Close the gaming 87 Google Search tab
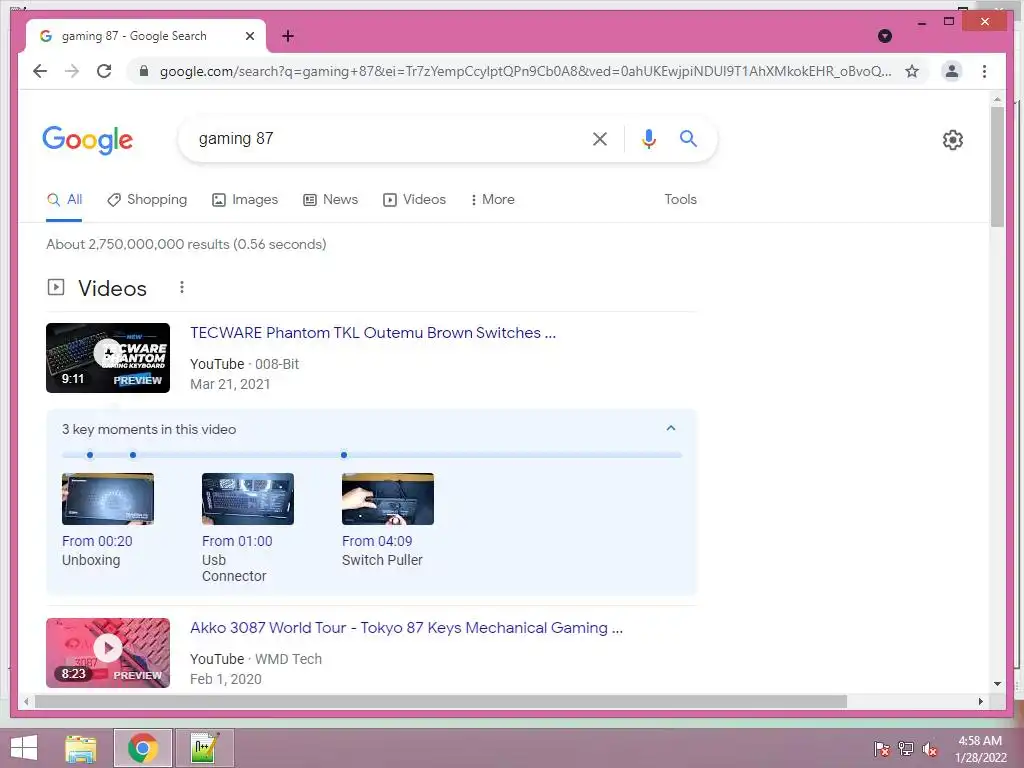The height and width of the screenshot is (768, 1024). 249,36
